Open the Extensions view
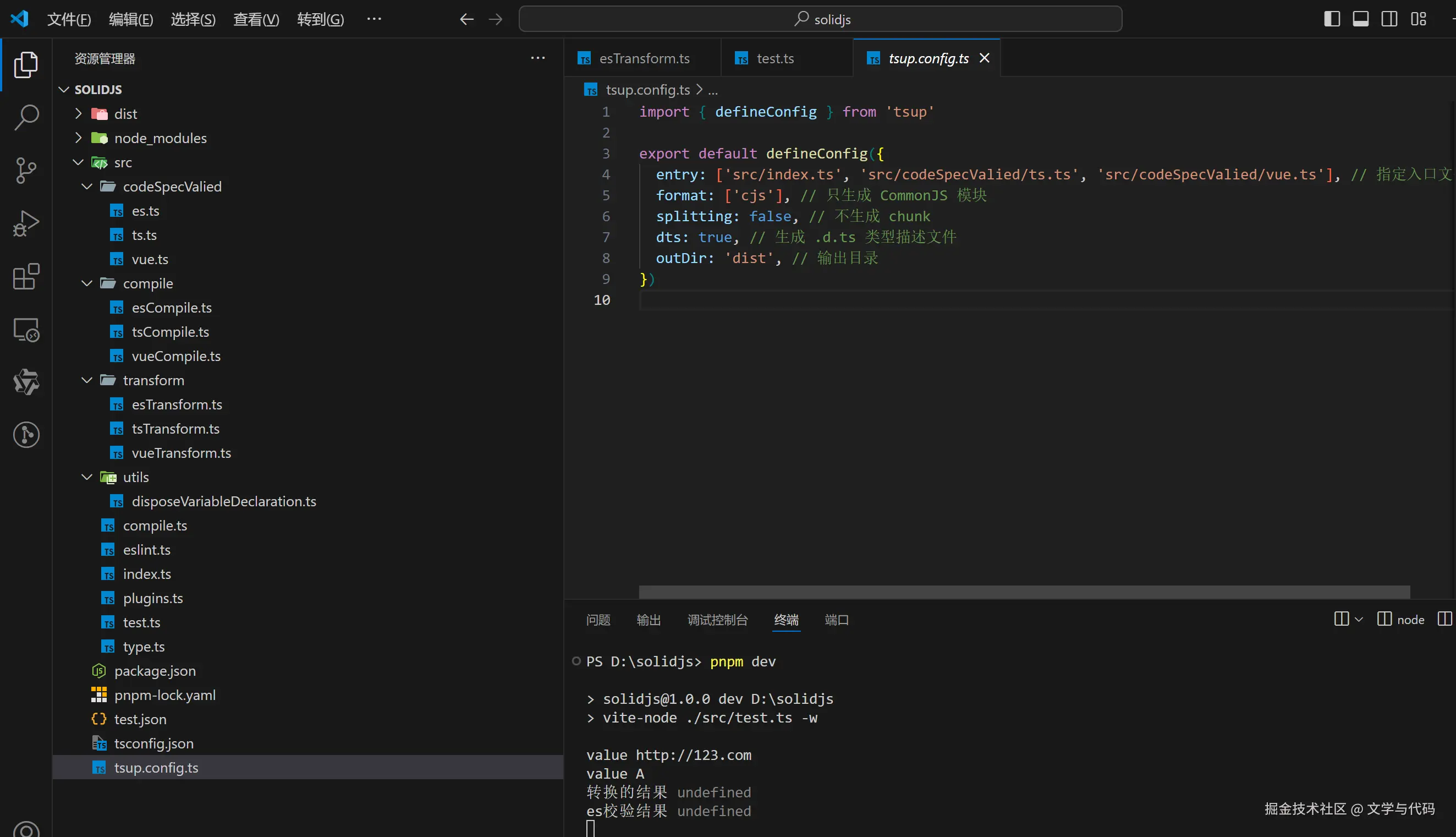 26,276
